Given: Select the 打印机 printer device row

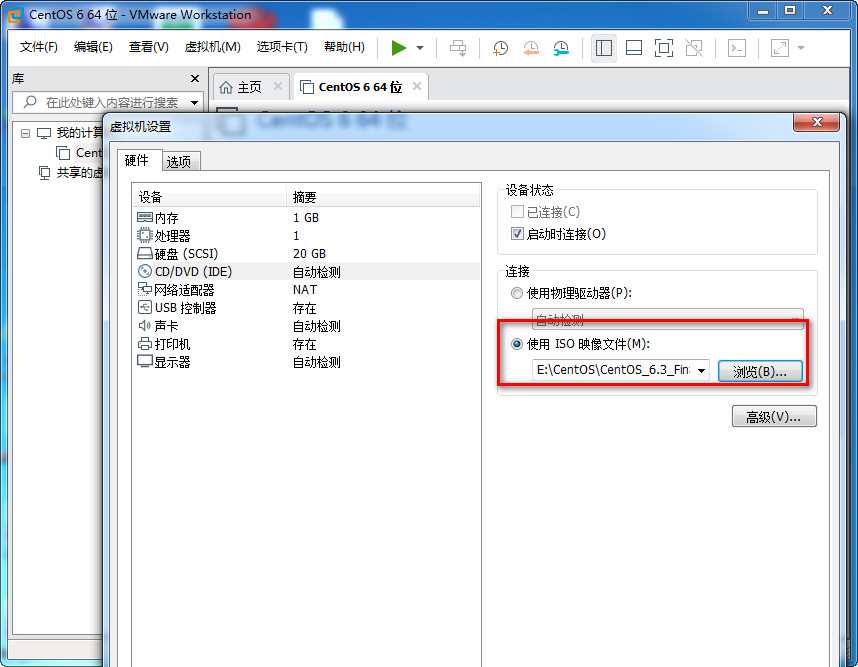Looking at the screenshot, I should coord(306,344).
